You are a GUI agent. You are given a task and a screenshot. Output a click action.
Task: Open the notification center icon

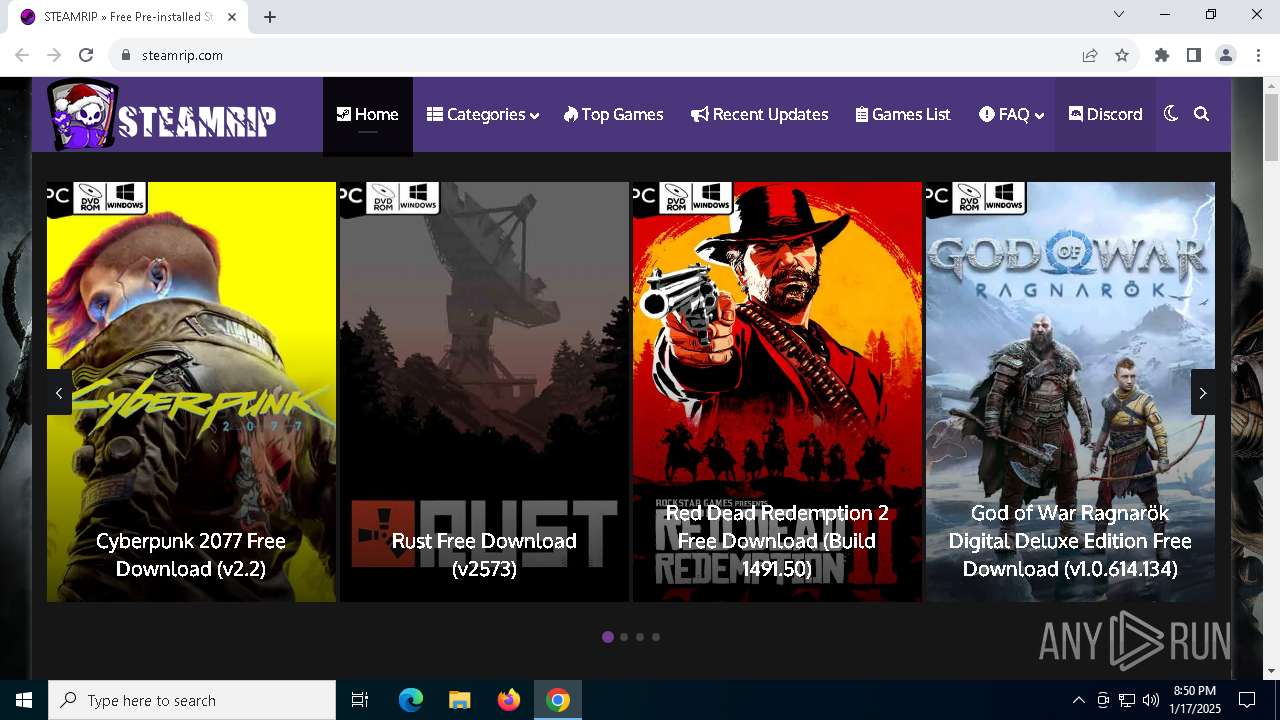pyautogui.click(x=1247, y=700)
